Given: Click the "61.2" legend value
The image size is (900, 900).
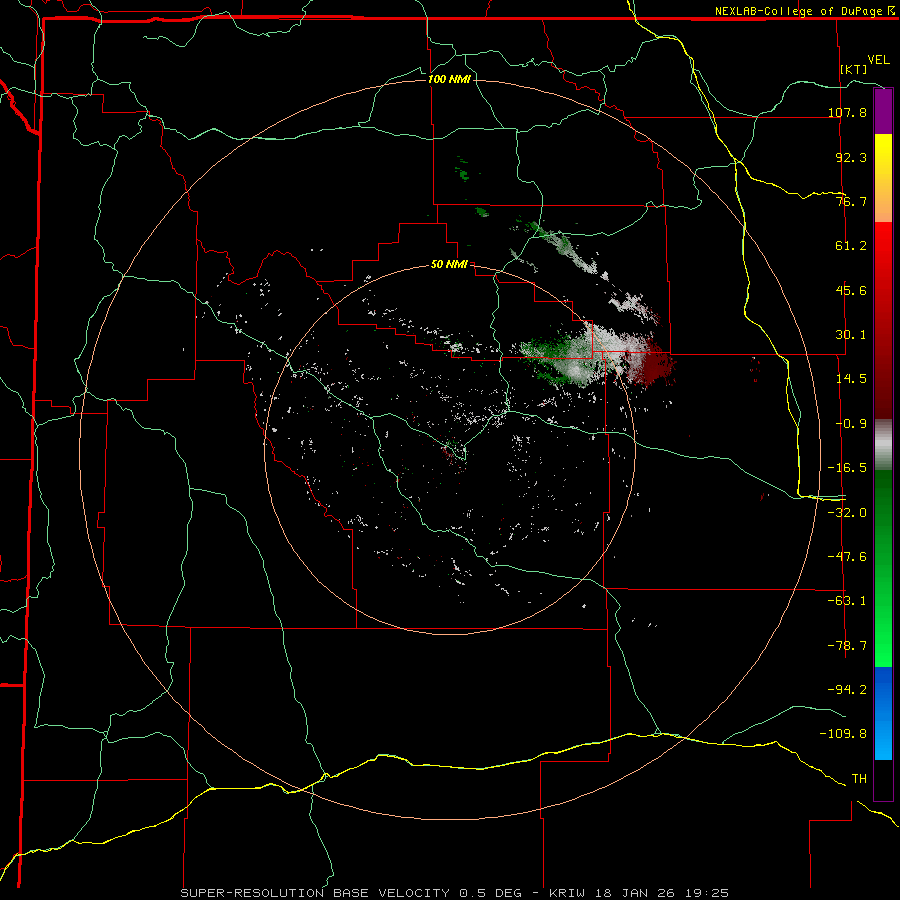Looking at the screenshot, I should point(851,246).
